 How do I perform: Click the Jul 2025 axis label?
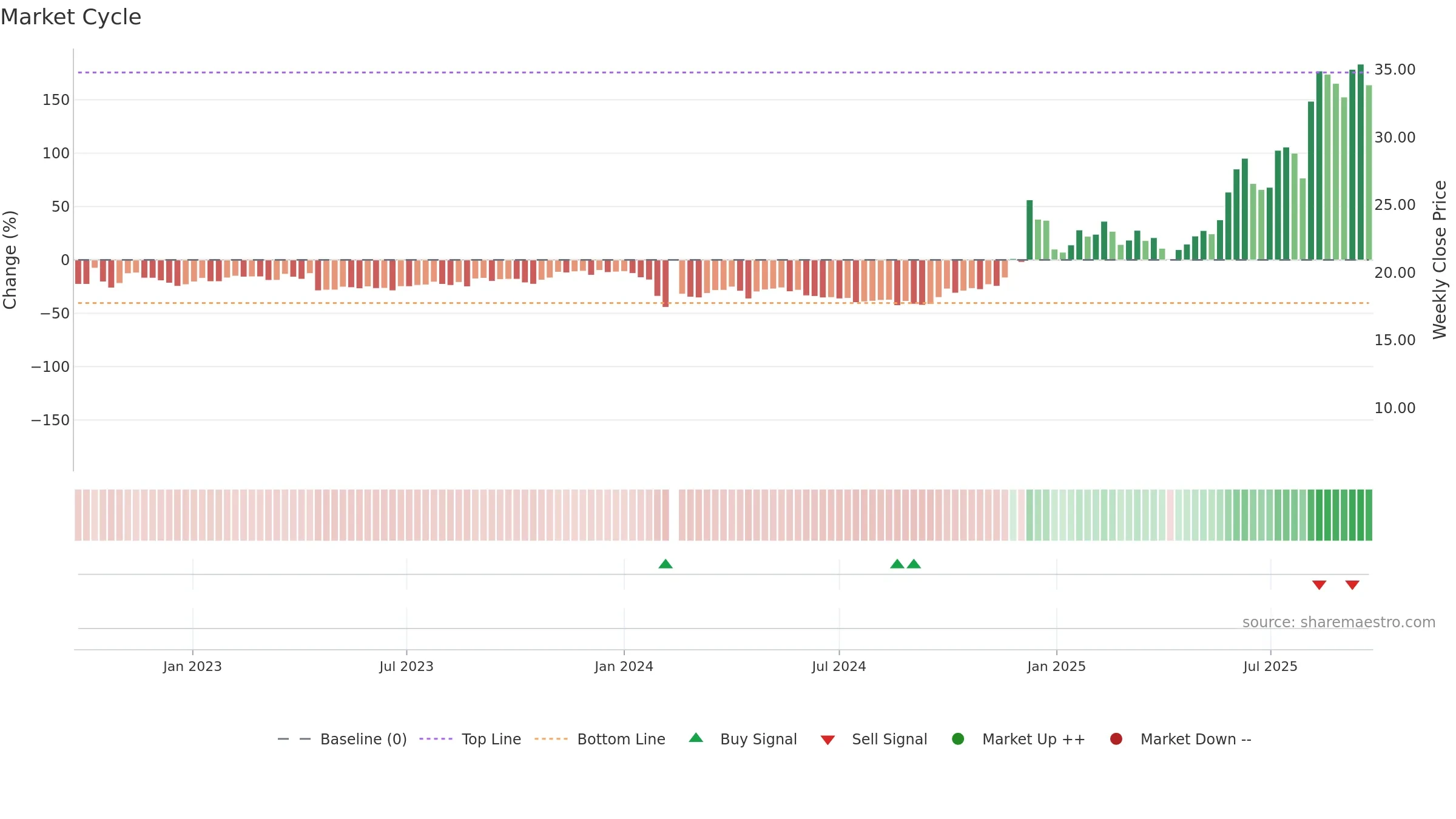(x=1270, y=666)
